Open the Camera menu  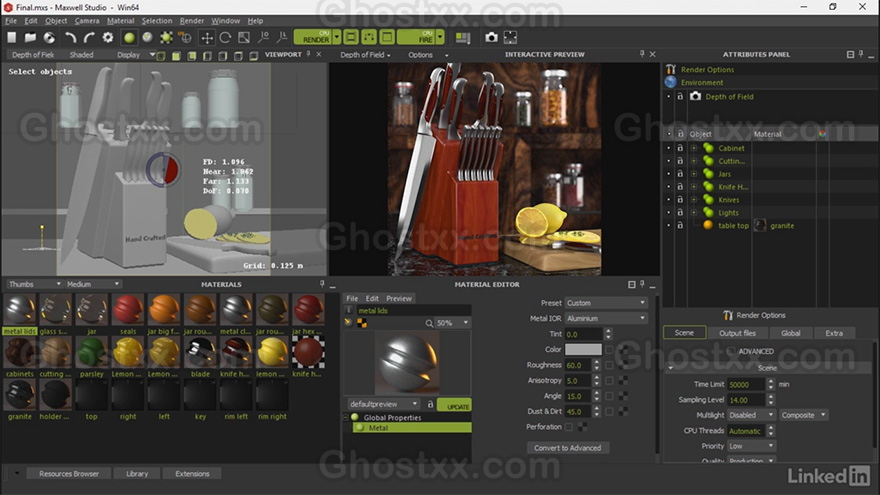[87, 21]
